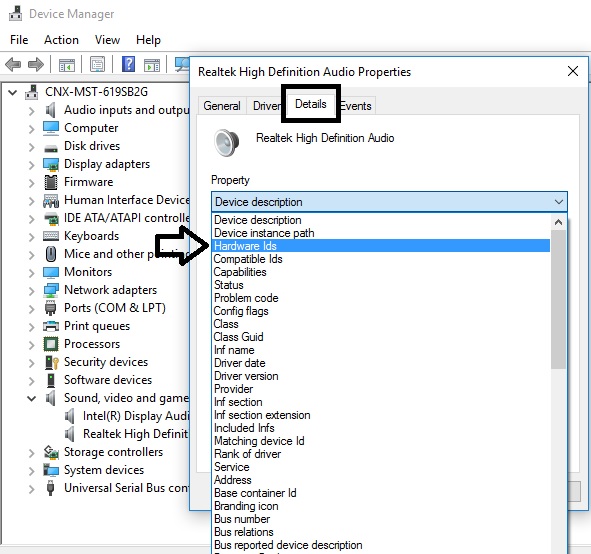Switch to the Driver tab

click(266, 106)
